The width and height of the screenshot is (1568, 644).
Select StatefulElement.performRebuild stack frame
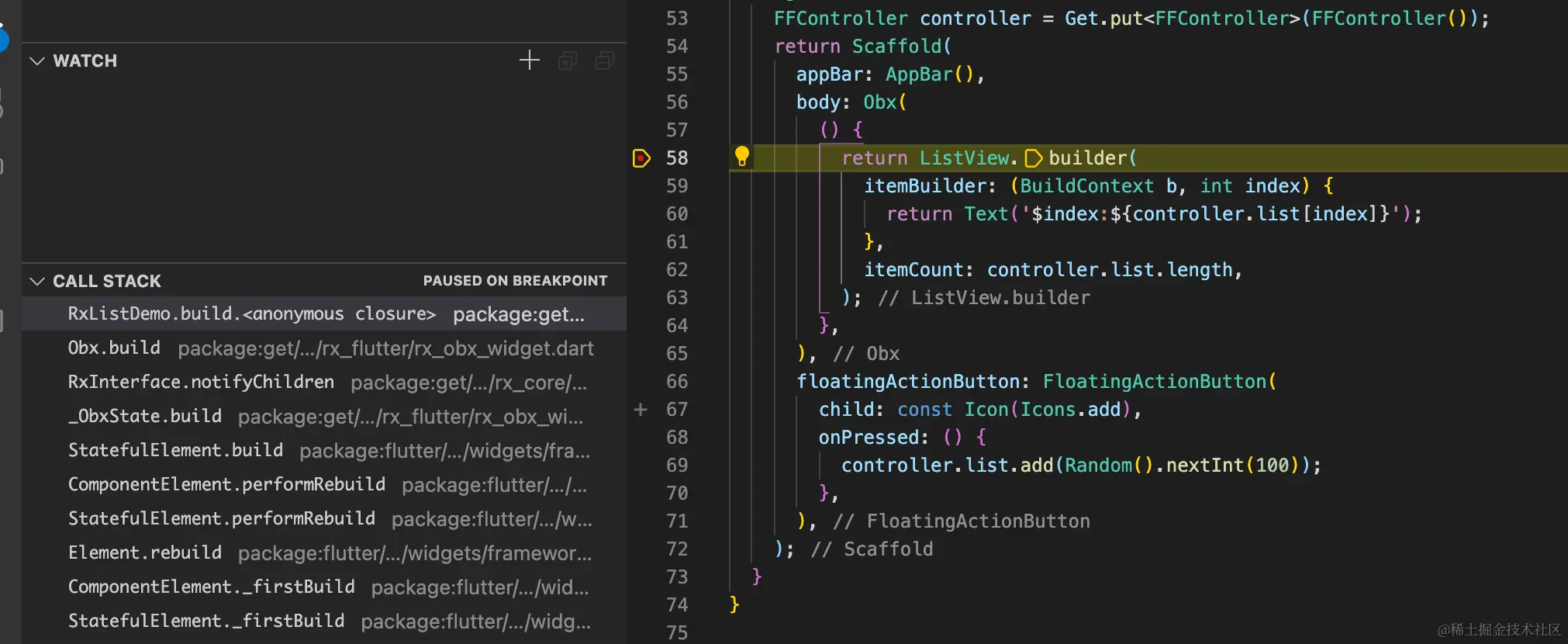click(324, 518)
